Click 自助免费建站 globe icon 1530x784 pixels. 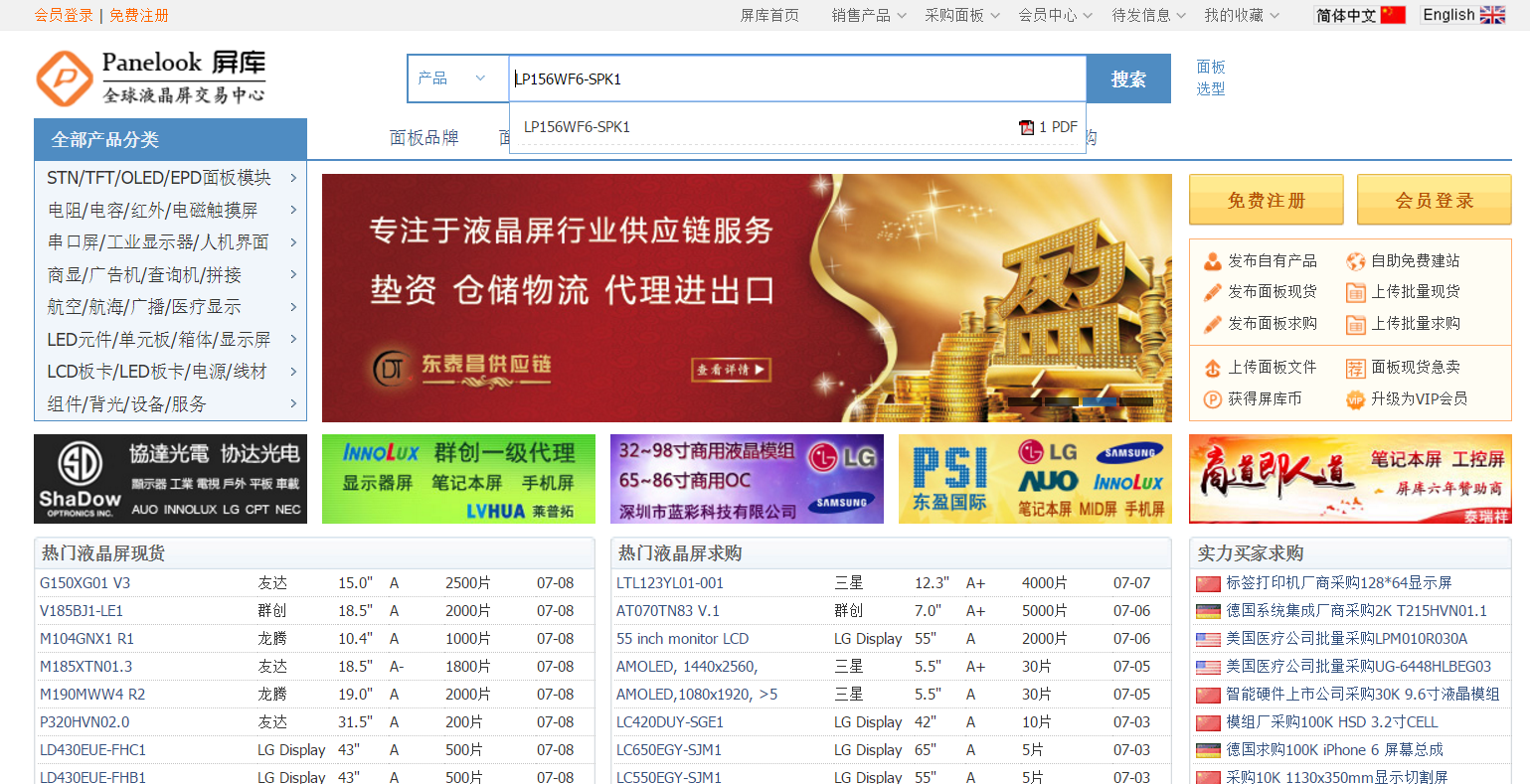(x=1355, y=261)
